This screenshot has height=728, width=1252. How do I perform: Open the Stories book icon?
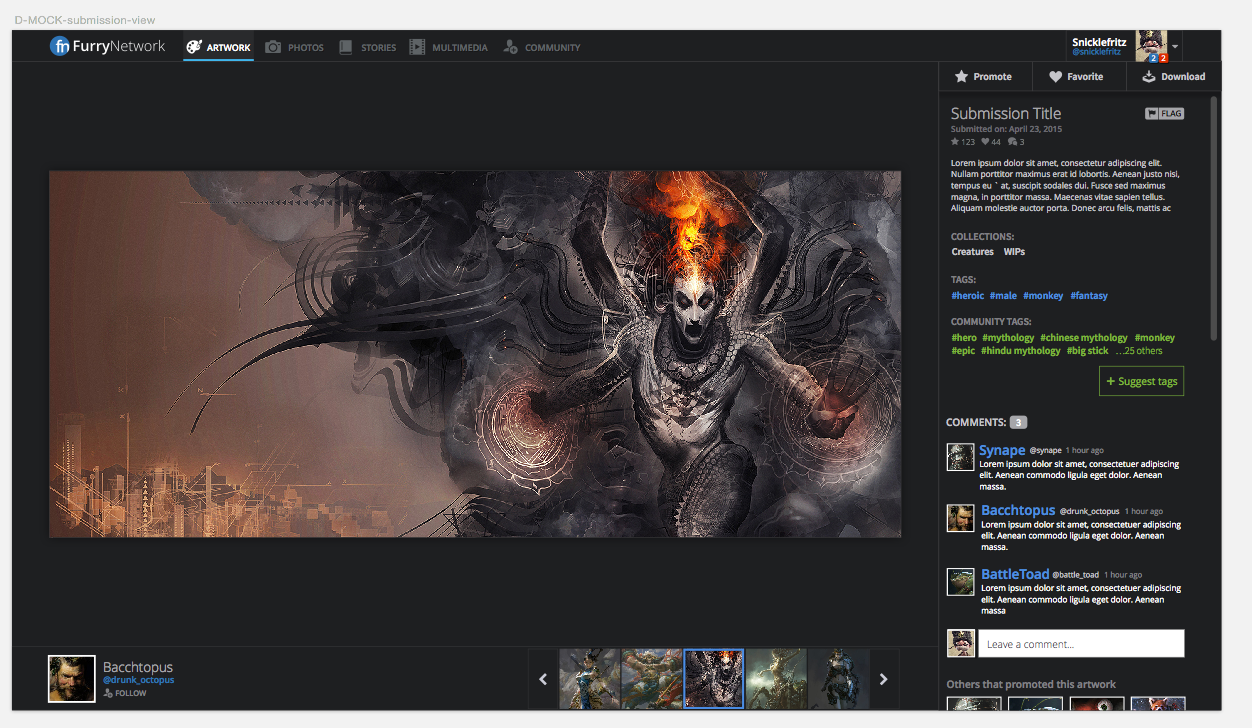coord(345,47)
